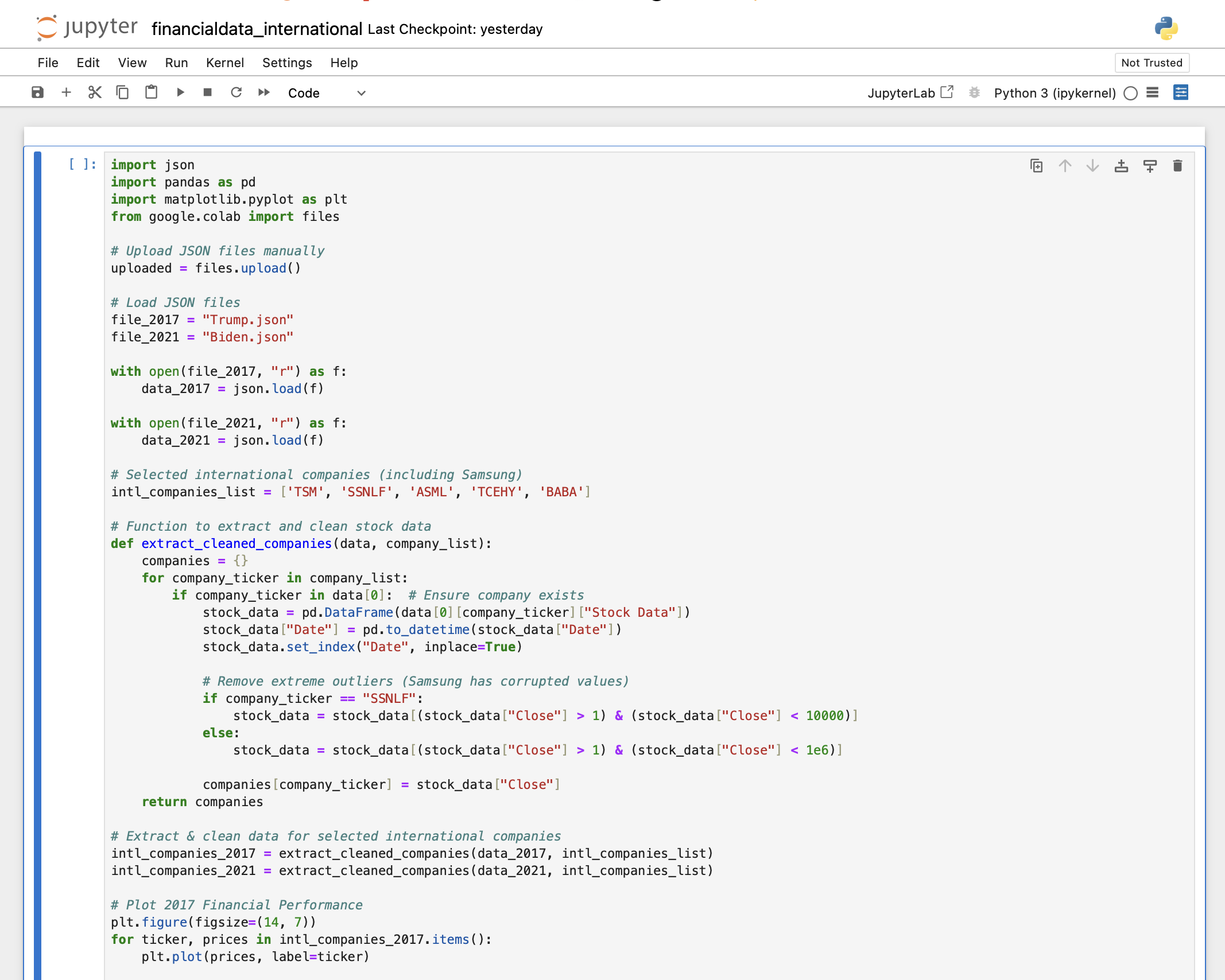Run the current cell with the play icon
Image resolution: width=1225 pixels, height=980 pixels.
[180, 92]
